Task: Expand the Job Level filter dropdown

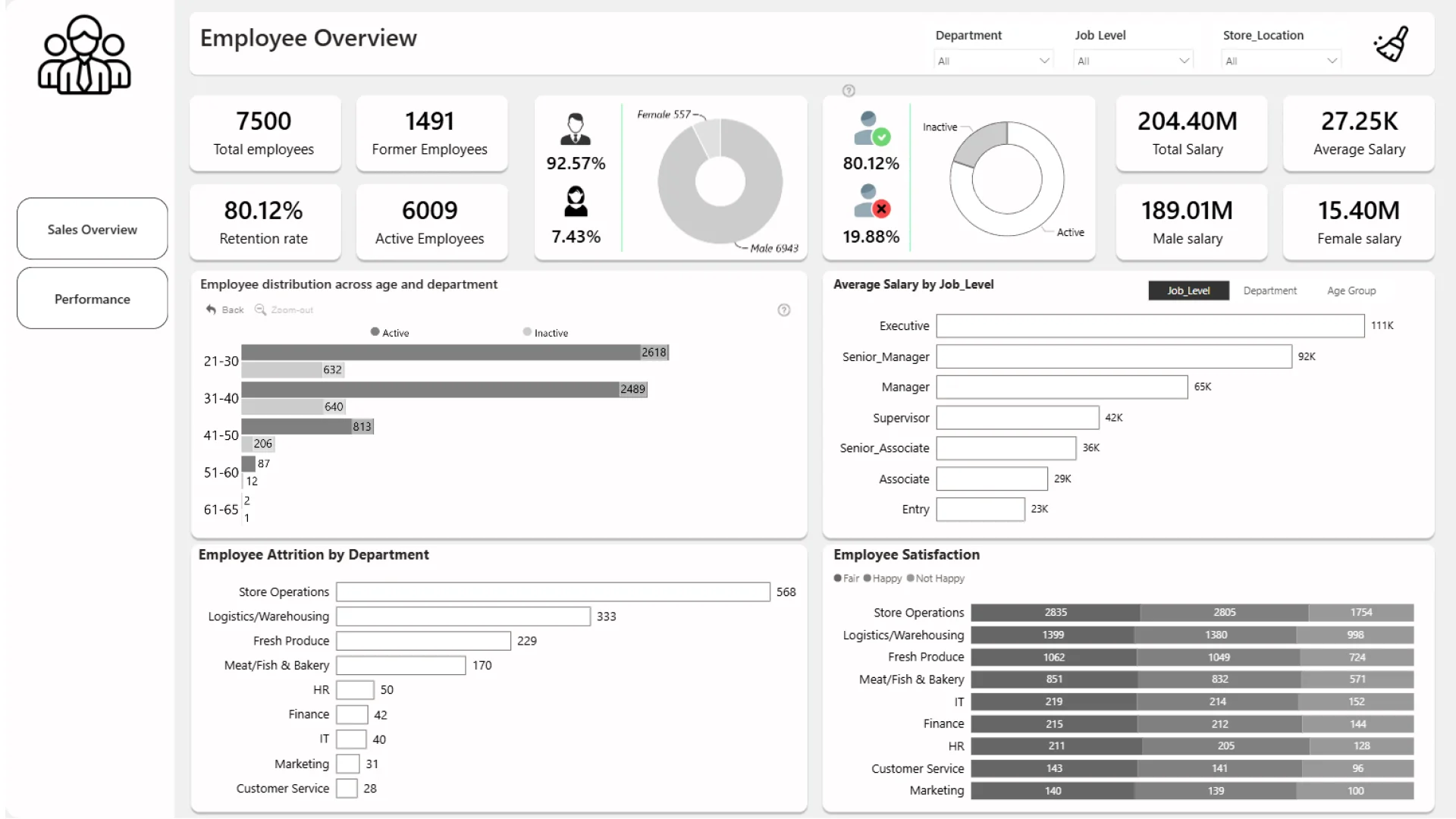Action: [1133, 61]
